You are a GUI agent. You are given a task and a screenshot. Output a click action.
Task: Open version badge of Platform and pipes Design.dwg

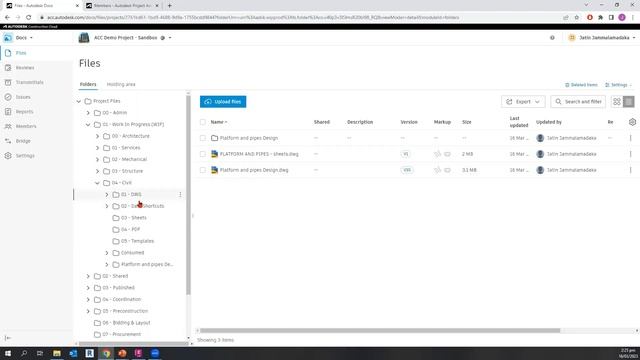[x=407, y=170]
